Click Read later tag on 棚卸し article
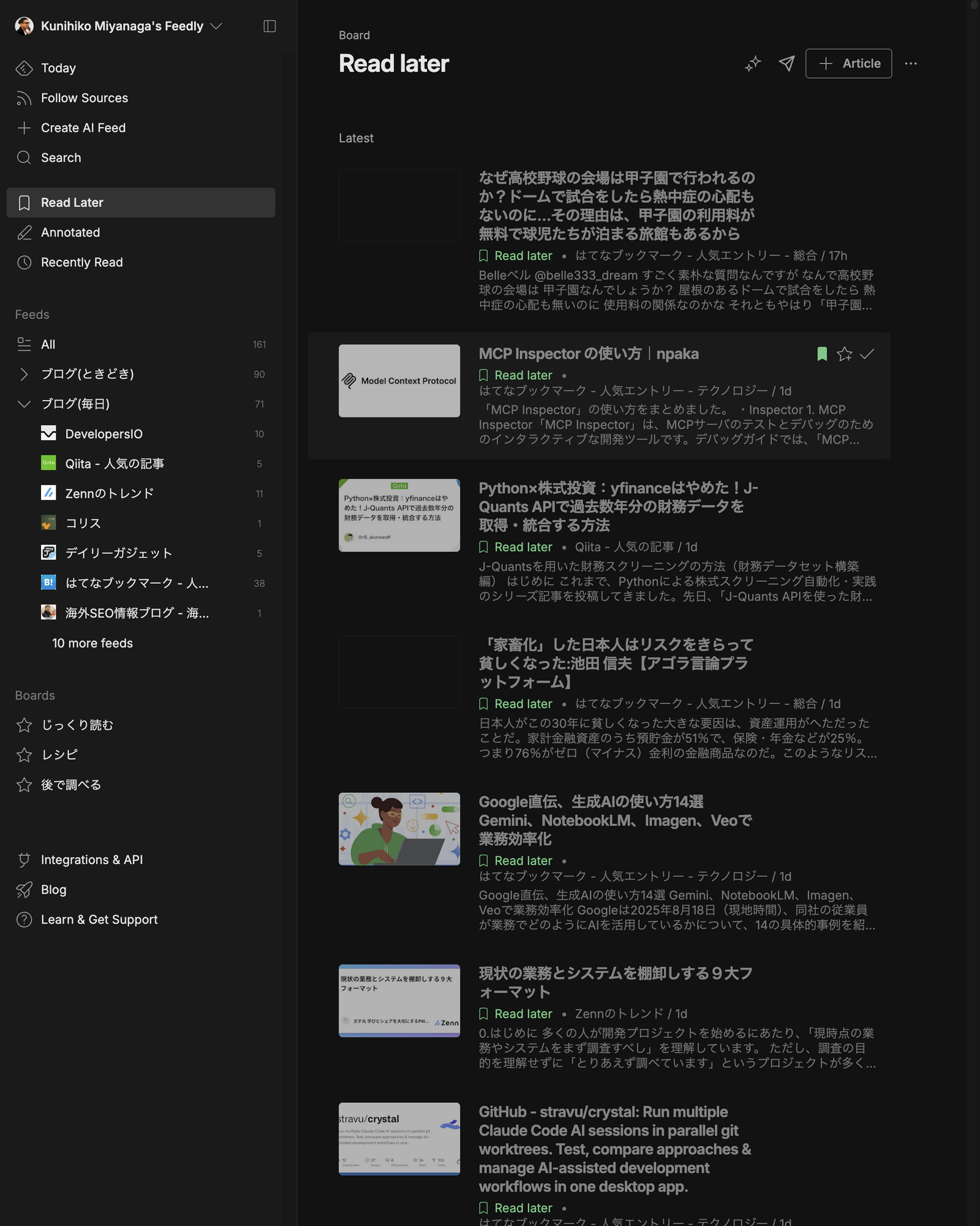The image size is (980, 1226). coord(516,1013)
